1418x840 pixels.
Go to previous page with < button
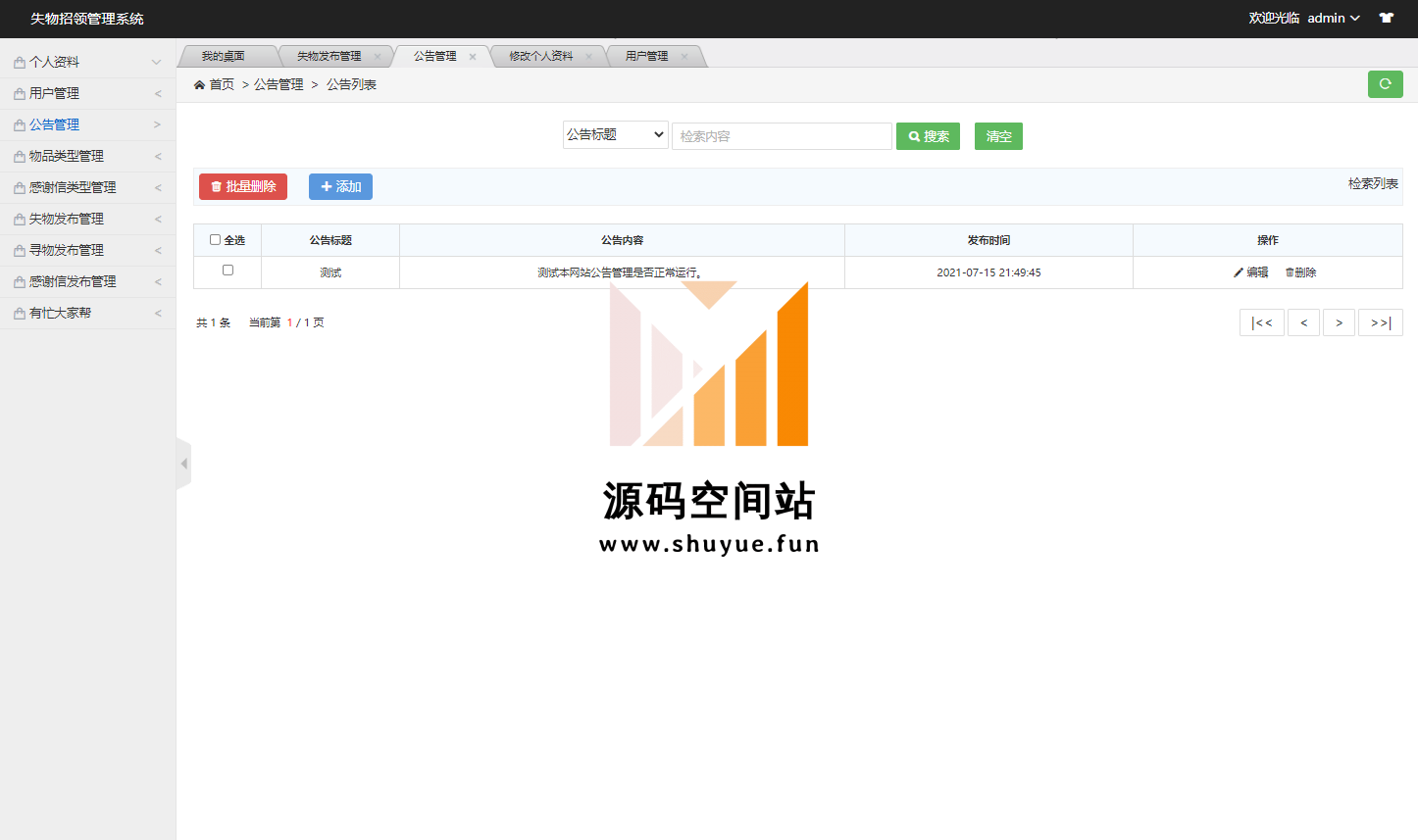point(1303,322)
